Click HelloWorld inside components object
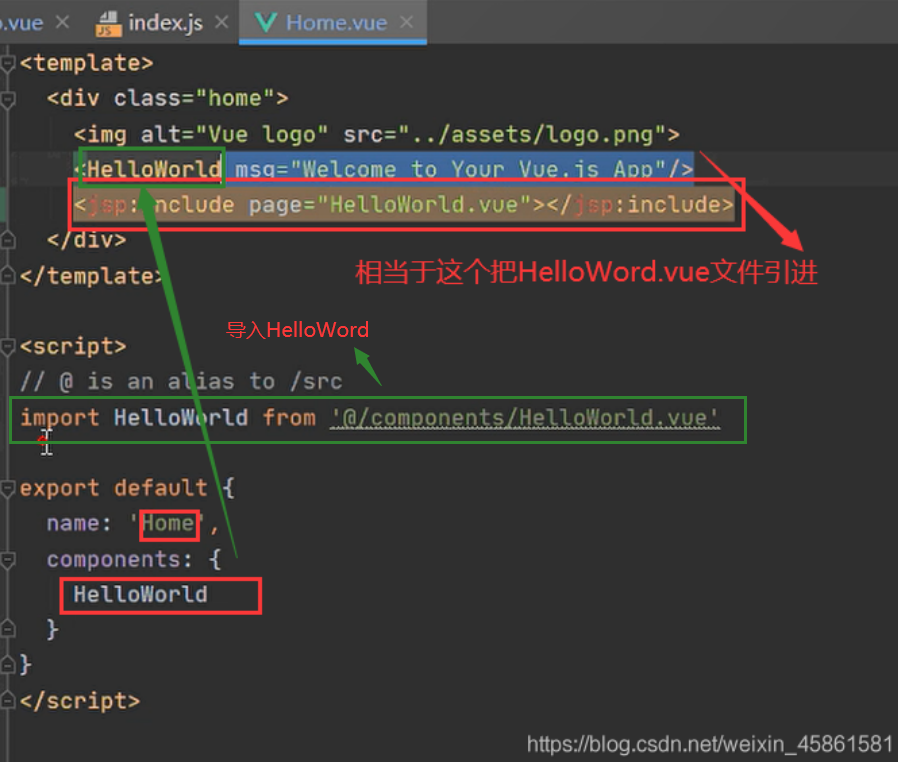The image size is (898, 762). click(x=140, y=594)
